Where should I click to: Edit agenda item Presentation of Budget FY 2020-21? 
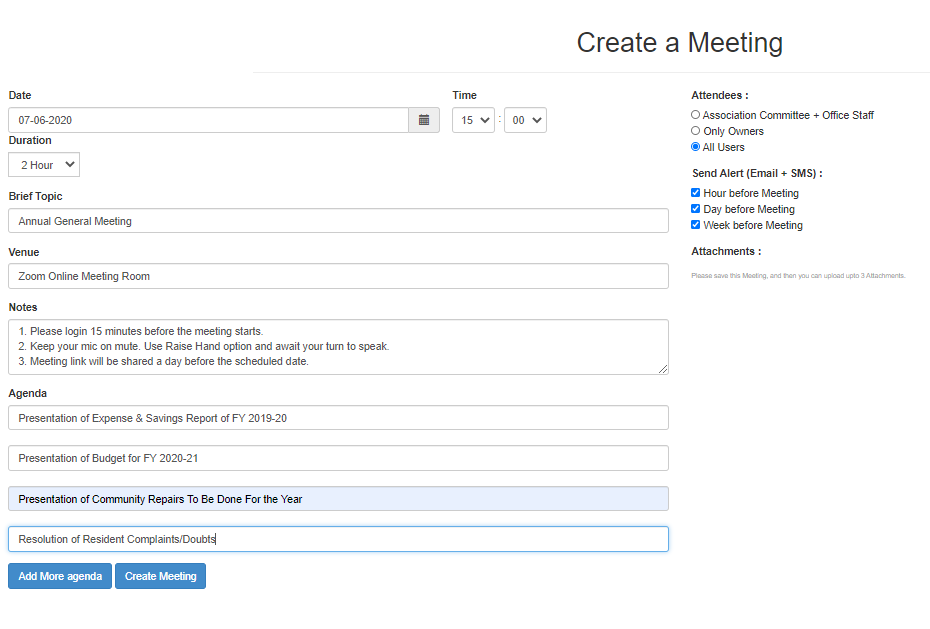click(x=338, y=458)
